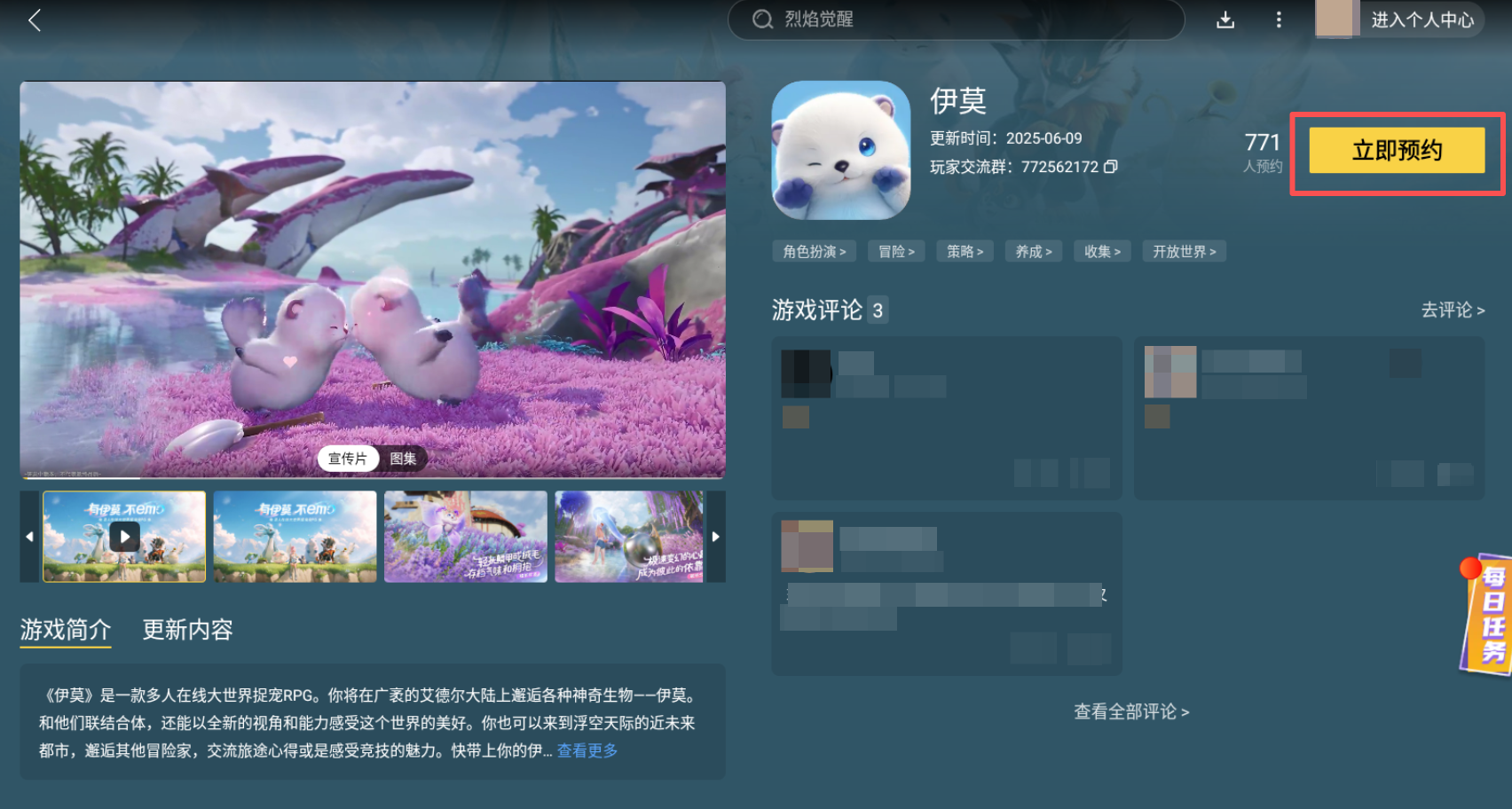Tap the back arrow at top left
The image size is (1512, 809).
coord(34,20)
